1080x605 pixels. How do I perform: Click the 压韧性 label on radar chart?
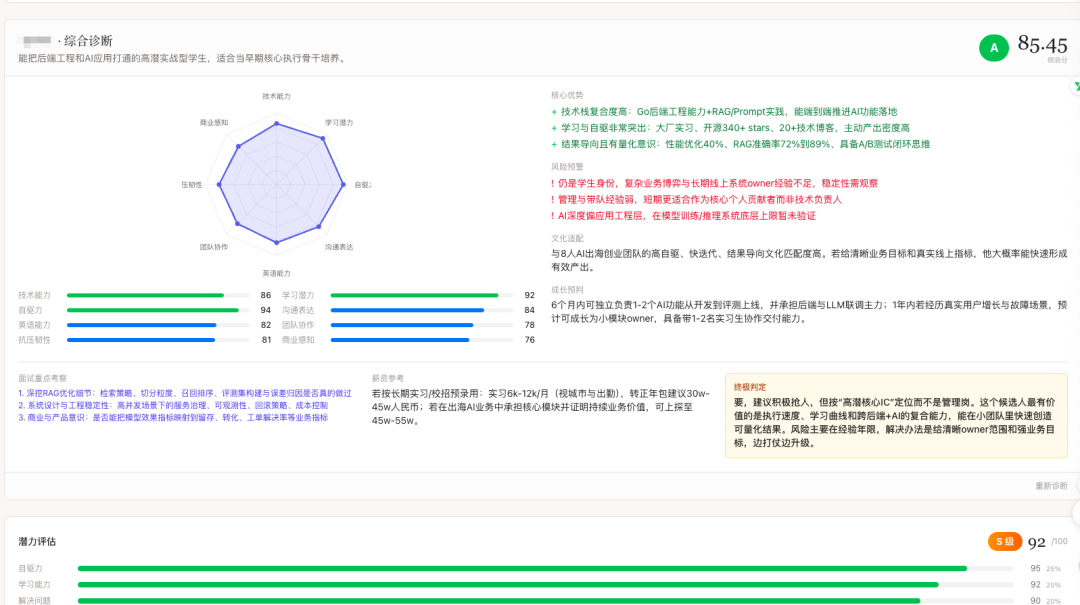[191, 185]
